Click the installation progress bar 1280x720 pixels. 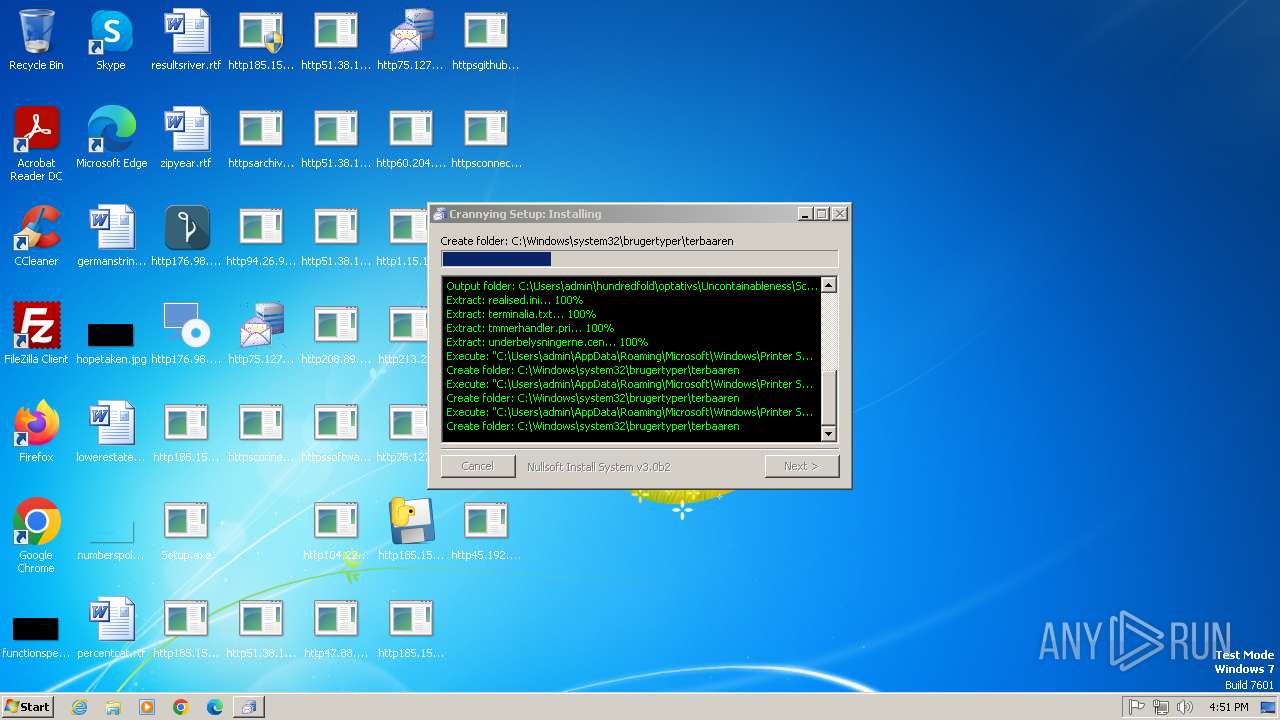pyautogui.click(x=640, y=259)
